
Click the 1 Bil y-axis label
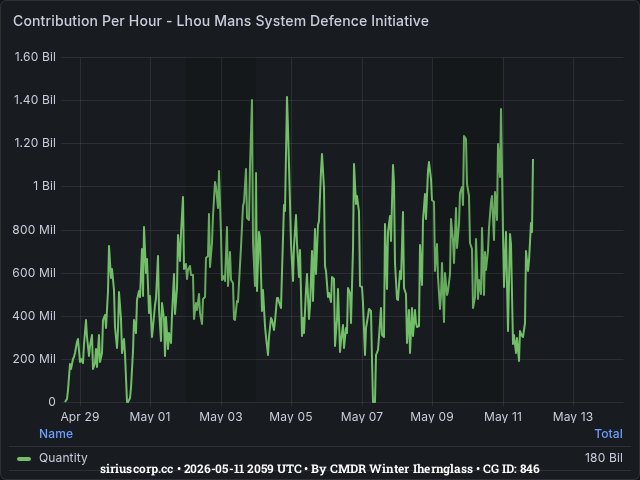point(44,186)
